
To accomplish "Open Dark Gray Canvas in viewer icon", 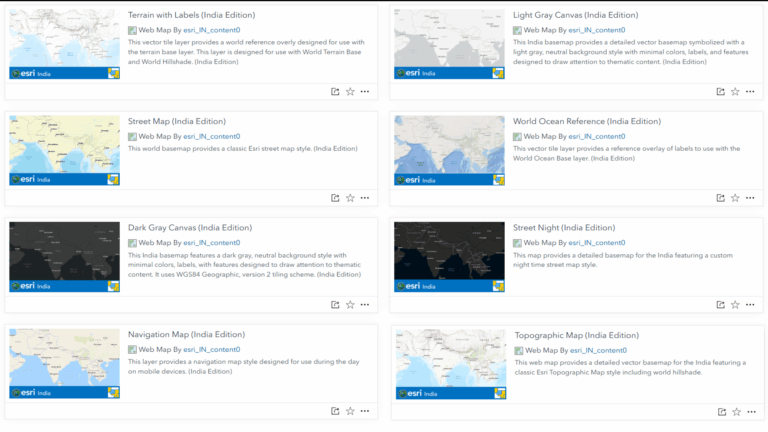I will pyautogui.click(x=335, y=305).
